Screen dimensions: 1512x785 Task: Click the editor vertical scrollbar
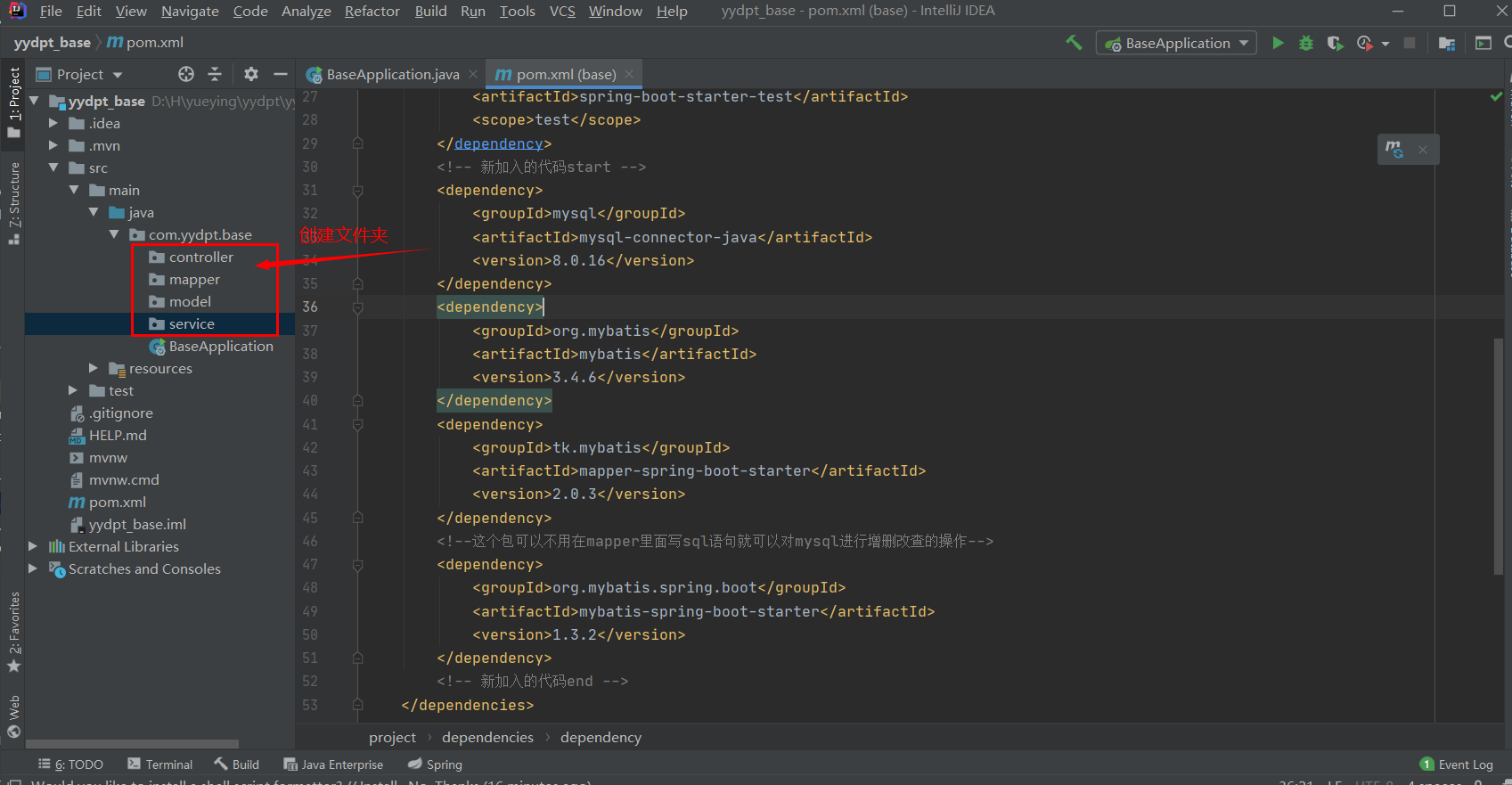click(1499, 456)
